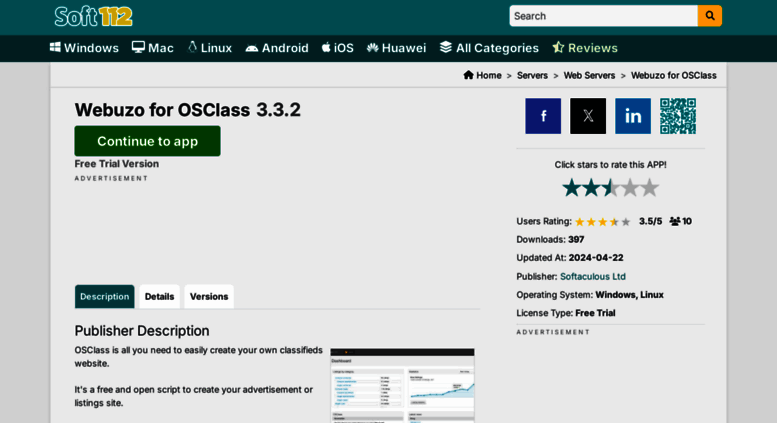Share on X (Twitter)
777x423 pixels.
[x=588, y=116]
